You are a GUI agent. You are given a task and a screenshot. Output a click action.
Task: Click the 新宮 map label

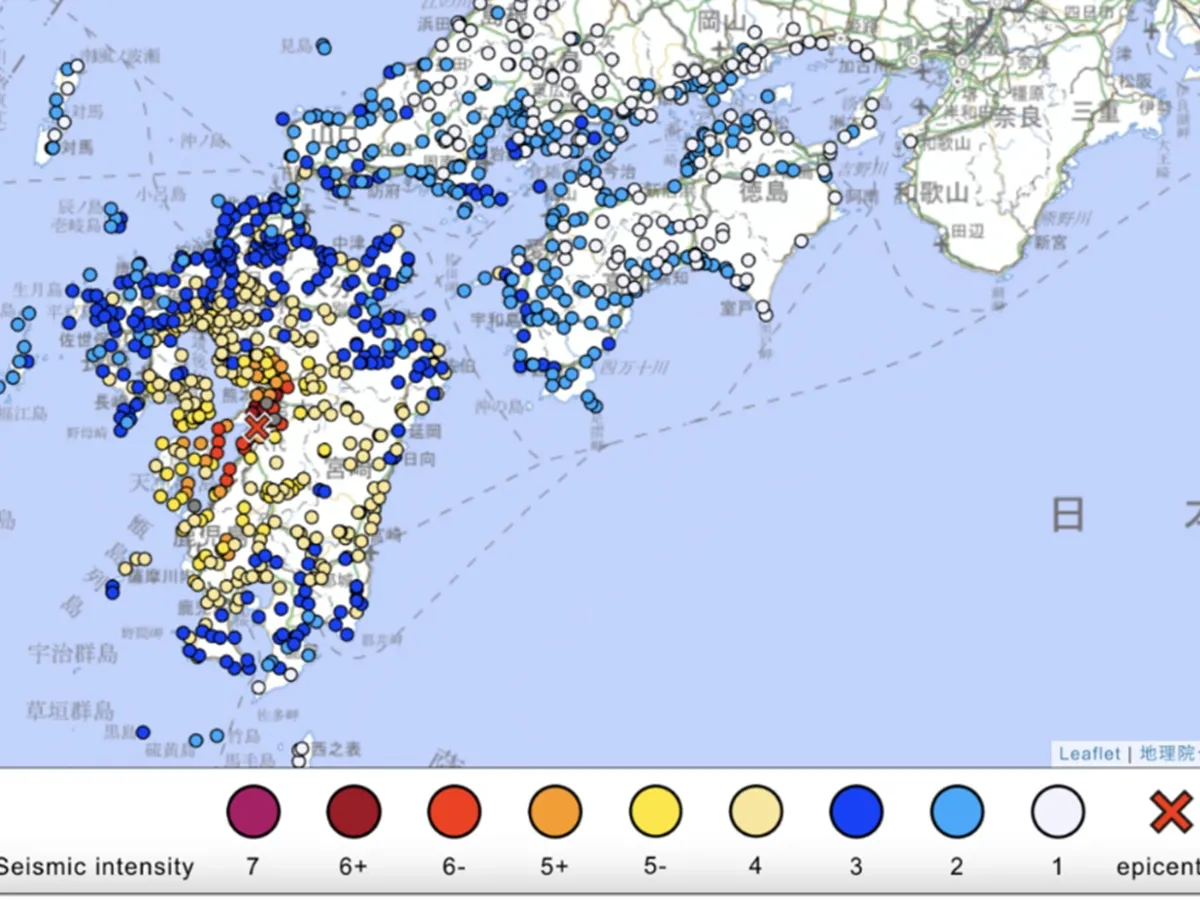pos(1051,242)
